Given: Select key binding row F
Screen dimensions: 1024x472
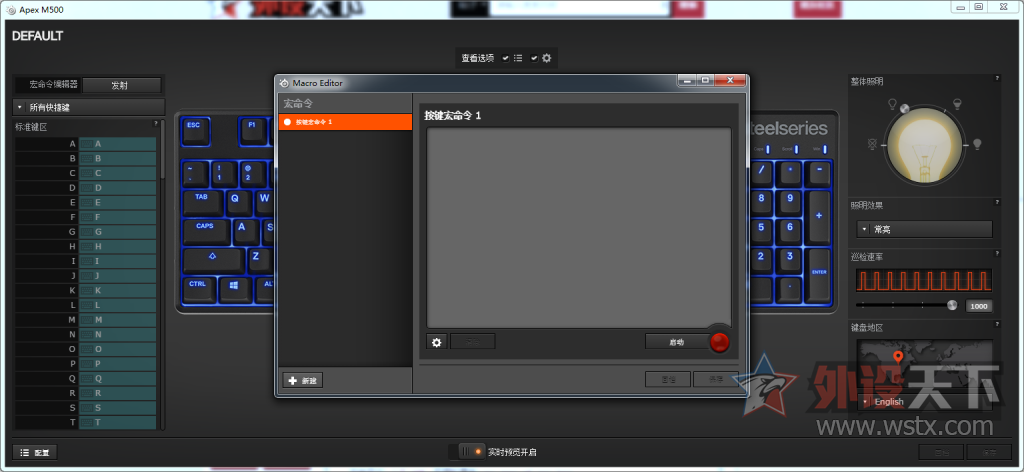Looking at the screenshot, I should [x=86, y=217].
